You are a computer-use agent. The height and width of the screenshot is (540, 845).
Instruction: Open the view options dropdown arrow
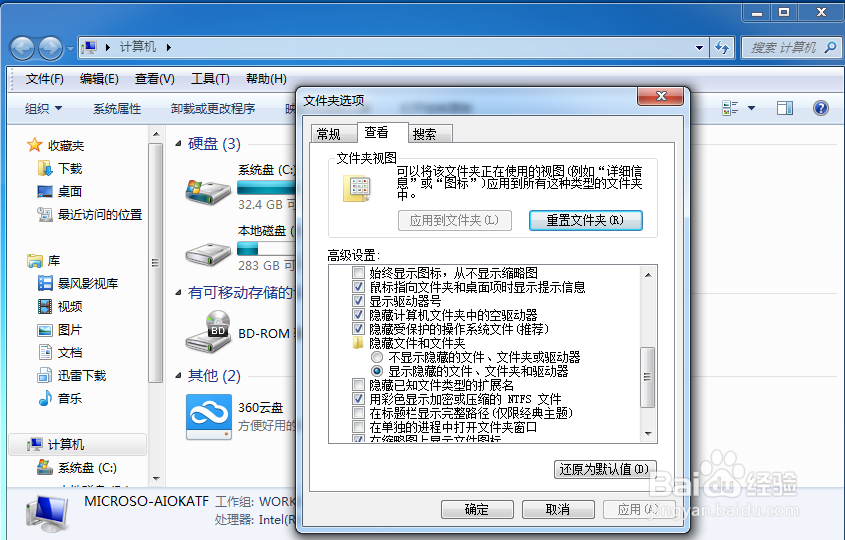pyautogui.click(x=751, y=108)
